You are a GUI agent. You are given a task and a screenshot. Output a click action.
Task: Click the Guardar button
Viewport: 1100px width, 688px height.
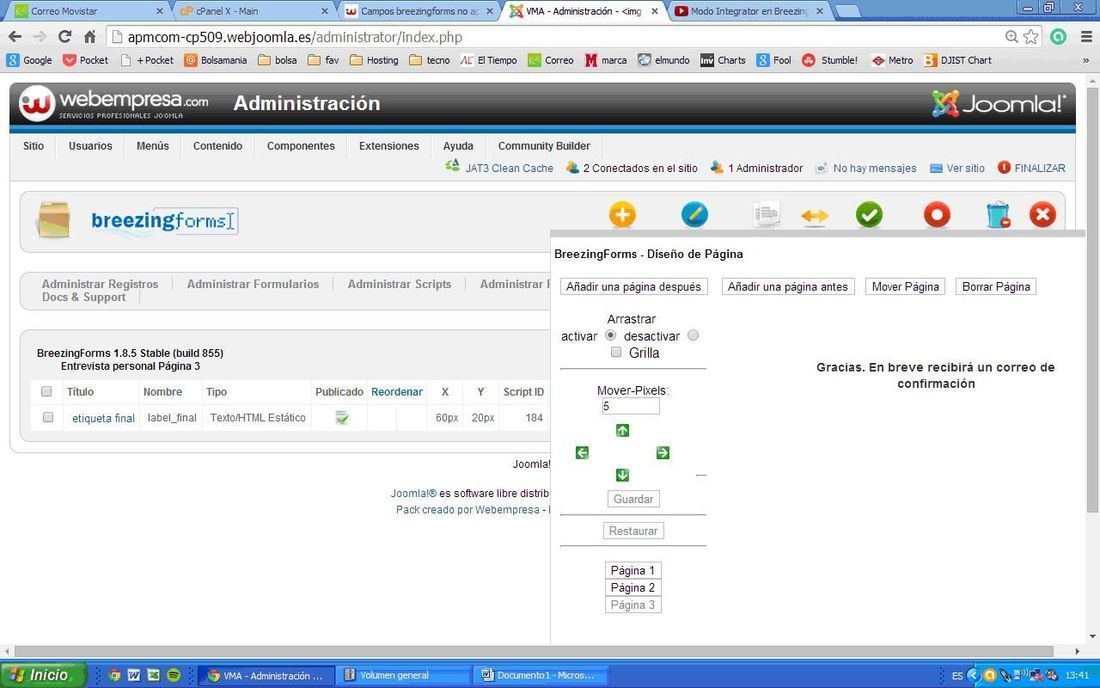[633, 499]
